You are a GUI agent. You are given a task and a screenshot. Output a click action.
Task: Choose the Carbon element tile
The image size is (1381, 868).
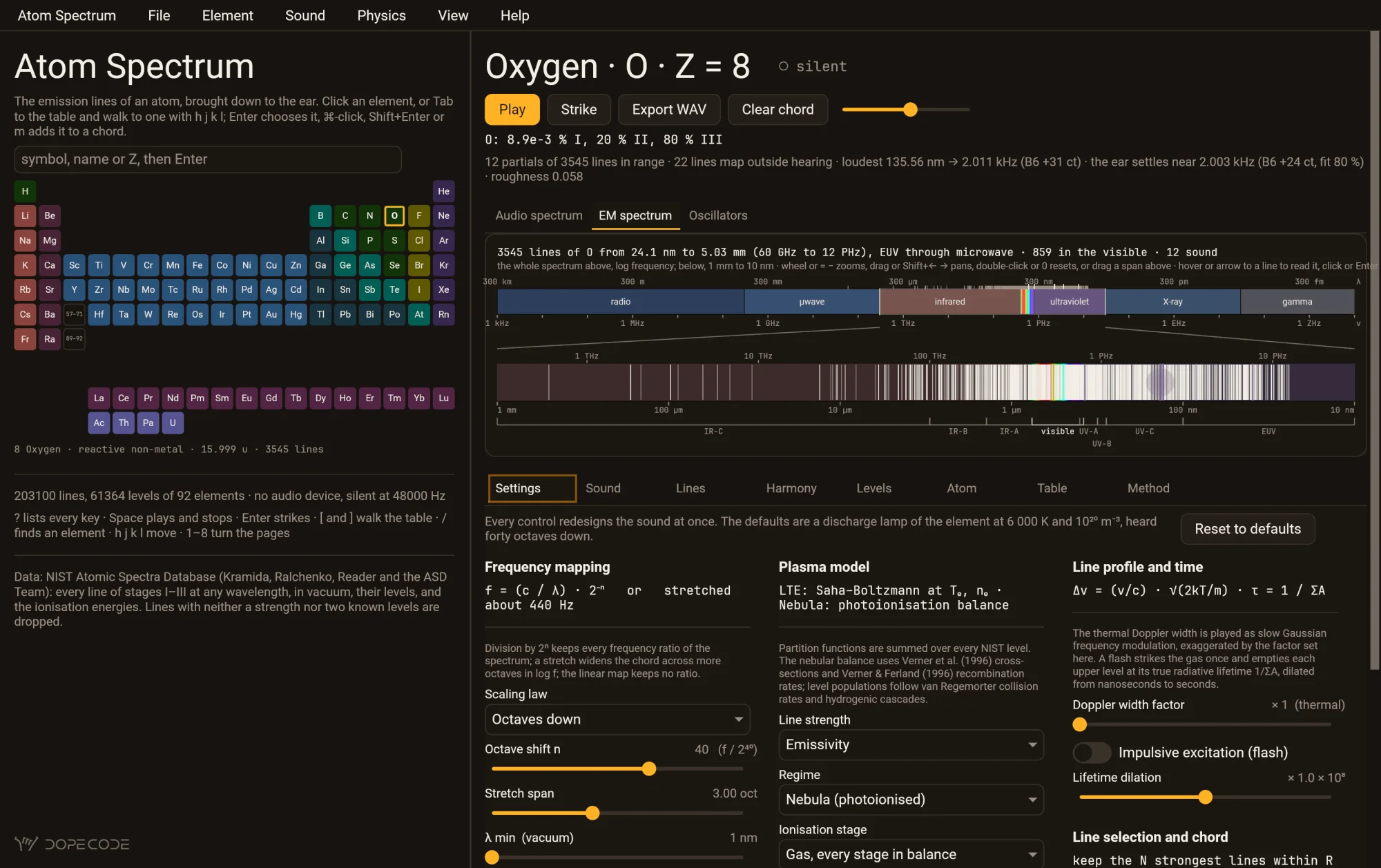click(x=345, y=215)
